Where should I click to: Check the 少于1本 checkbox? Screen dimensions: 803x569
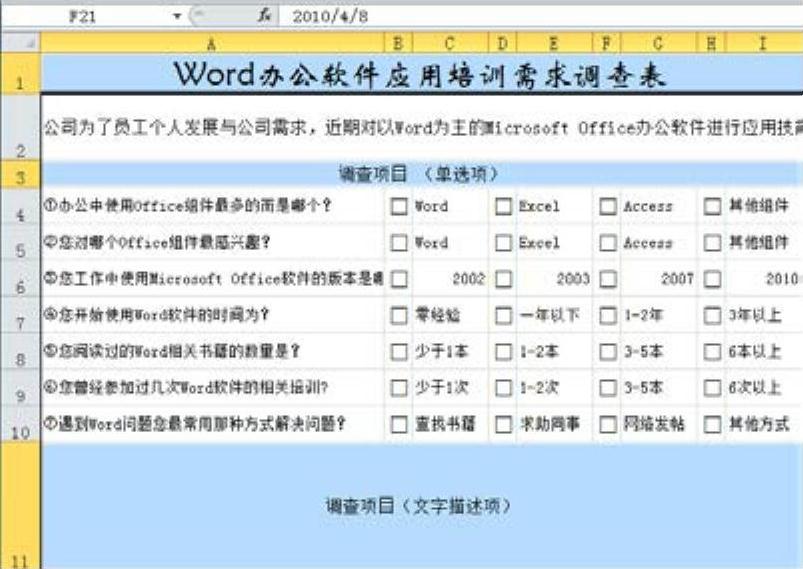click(399, 352)
